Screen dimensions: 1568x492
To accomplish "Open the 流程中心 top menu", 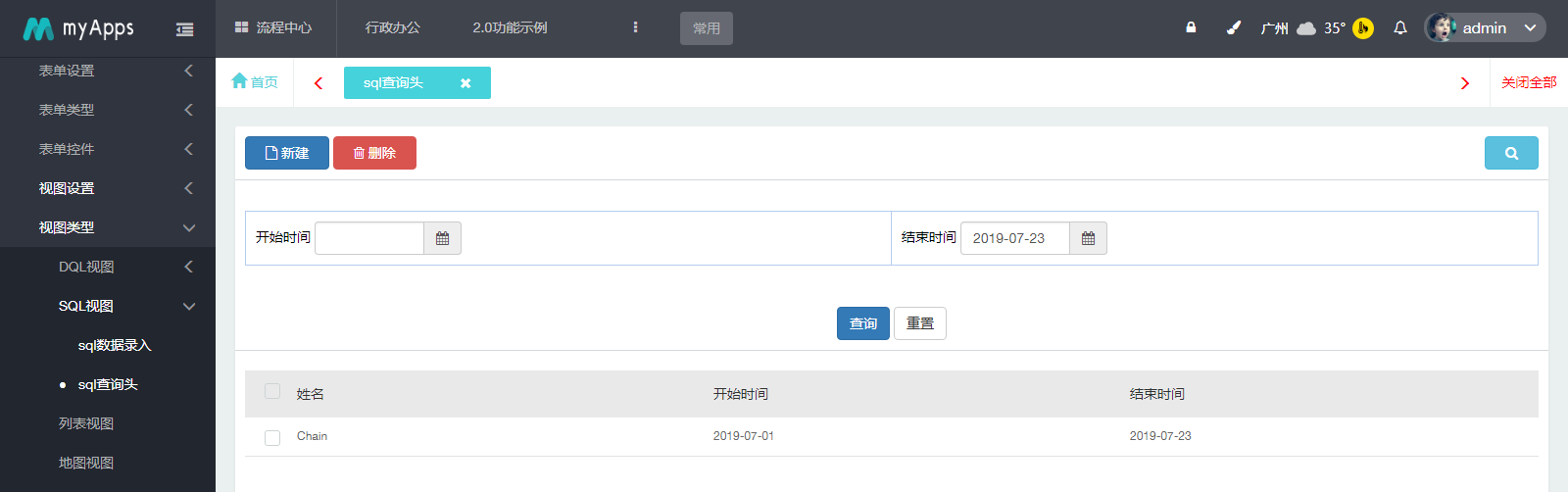I will pyautogui.click(x=274, y=28).
